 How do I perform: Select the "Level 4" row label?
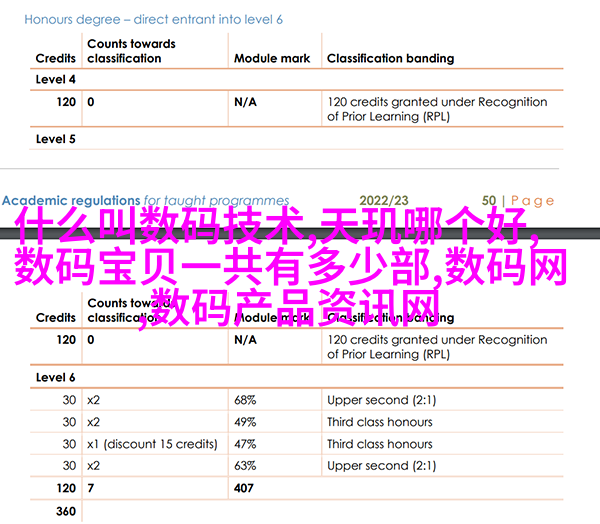(55, 79)
